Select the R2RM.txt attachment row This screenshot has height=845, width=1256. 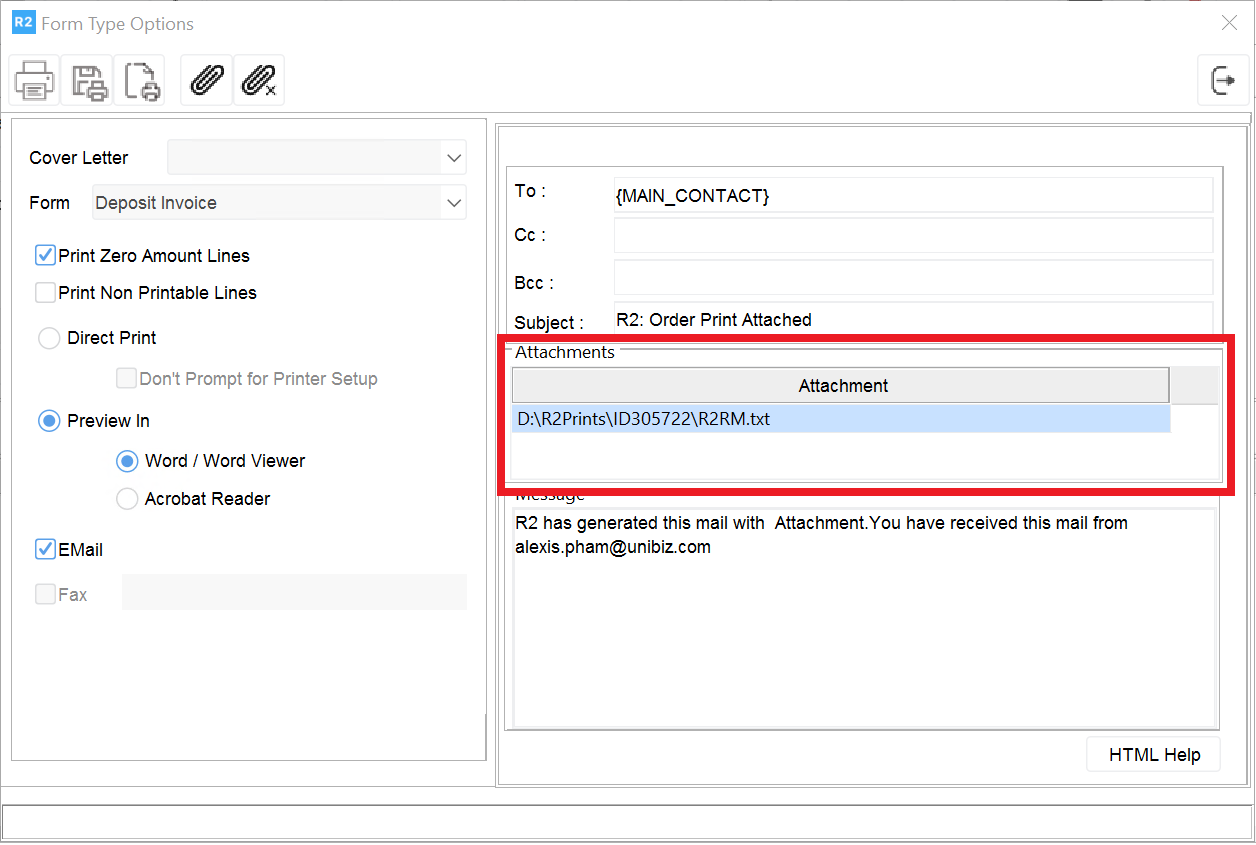[840, 419]
